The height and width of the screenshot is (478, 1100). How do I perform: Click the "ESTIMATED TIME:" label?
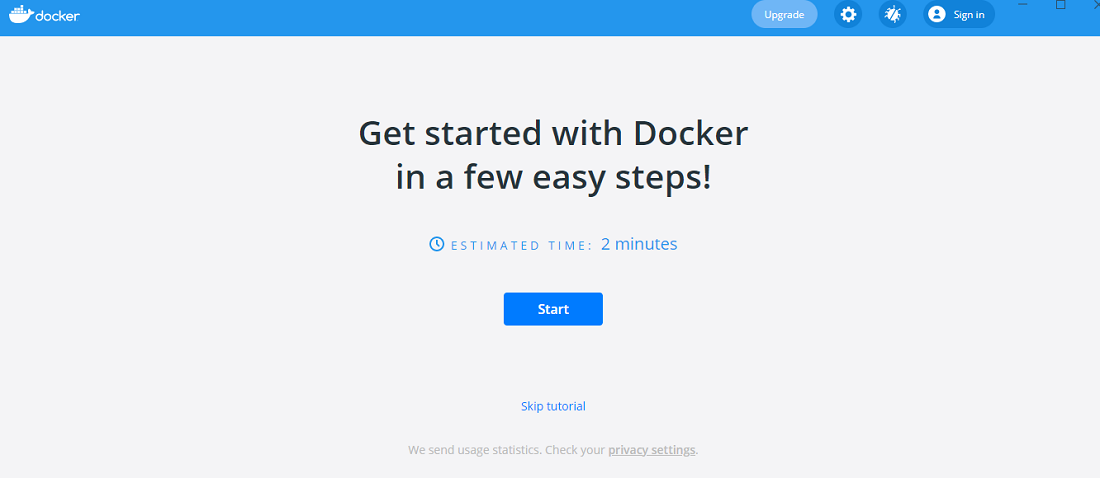click(521, 246)
